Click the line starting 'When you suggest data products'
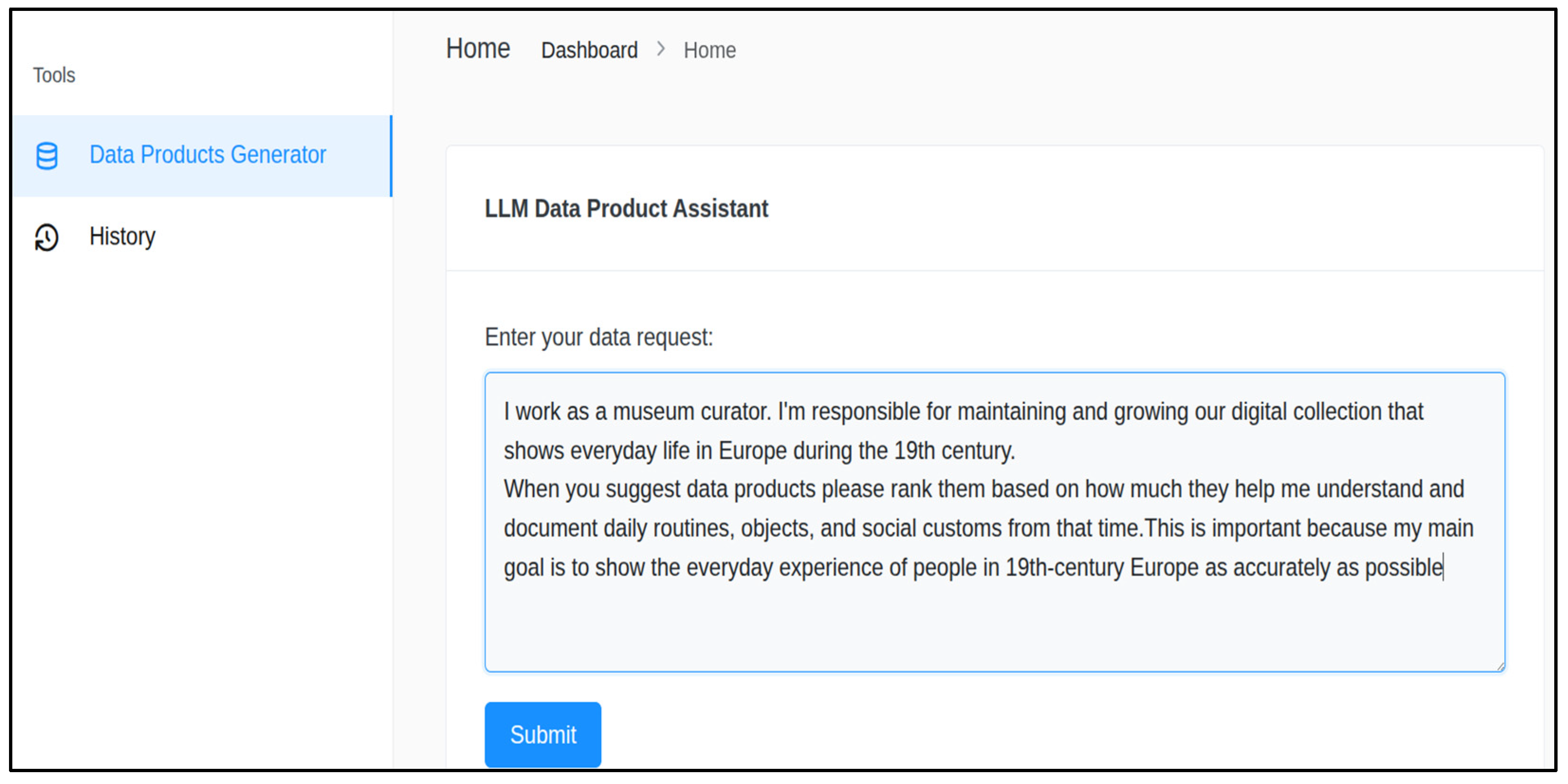This screenshot has width=1568, height=784. [x=983, y=489]
